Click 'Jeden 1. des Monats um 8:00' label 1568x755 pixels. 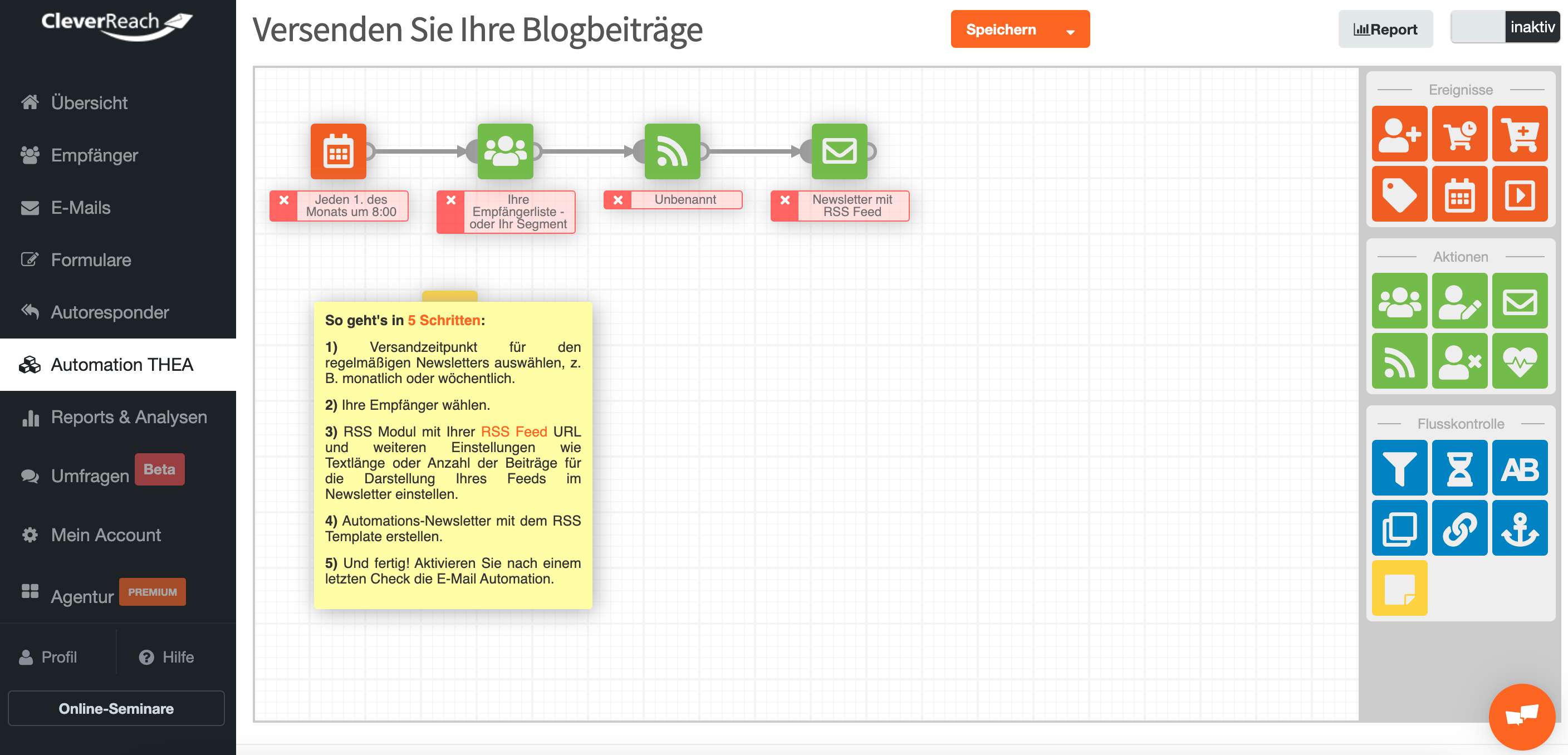coord(351,206)
